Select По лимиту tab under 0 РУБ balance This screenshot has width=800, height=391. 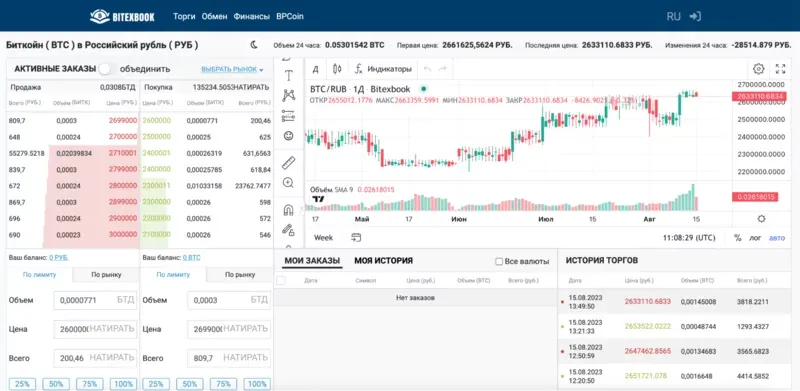39,275
